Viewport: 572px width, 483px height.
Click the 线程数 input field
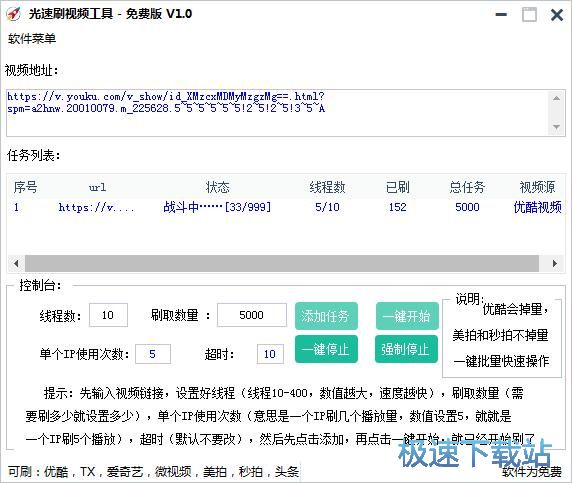[108, 315]
